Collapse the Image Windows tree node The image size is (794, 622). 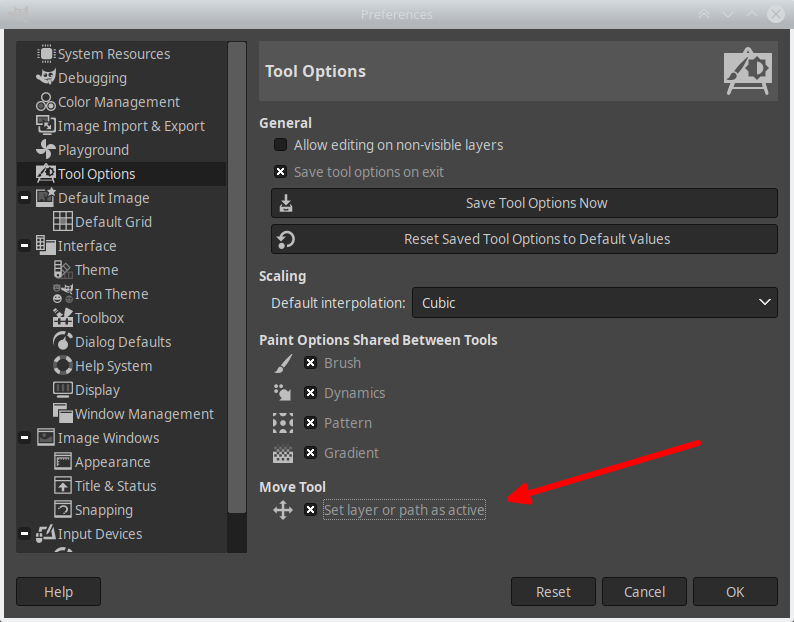click(x=24, y=438)
